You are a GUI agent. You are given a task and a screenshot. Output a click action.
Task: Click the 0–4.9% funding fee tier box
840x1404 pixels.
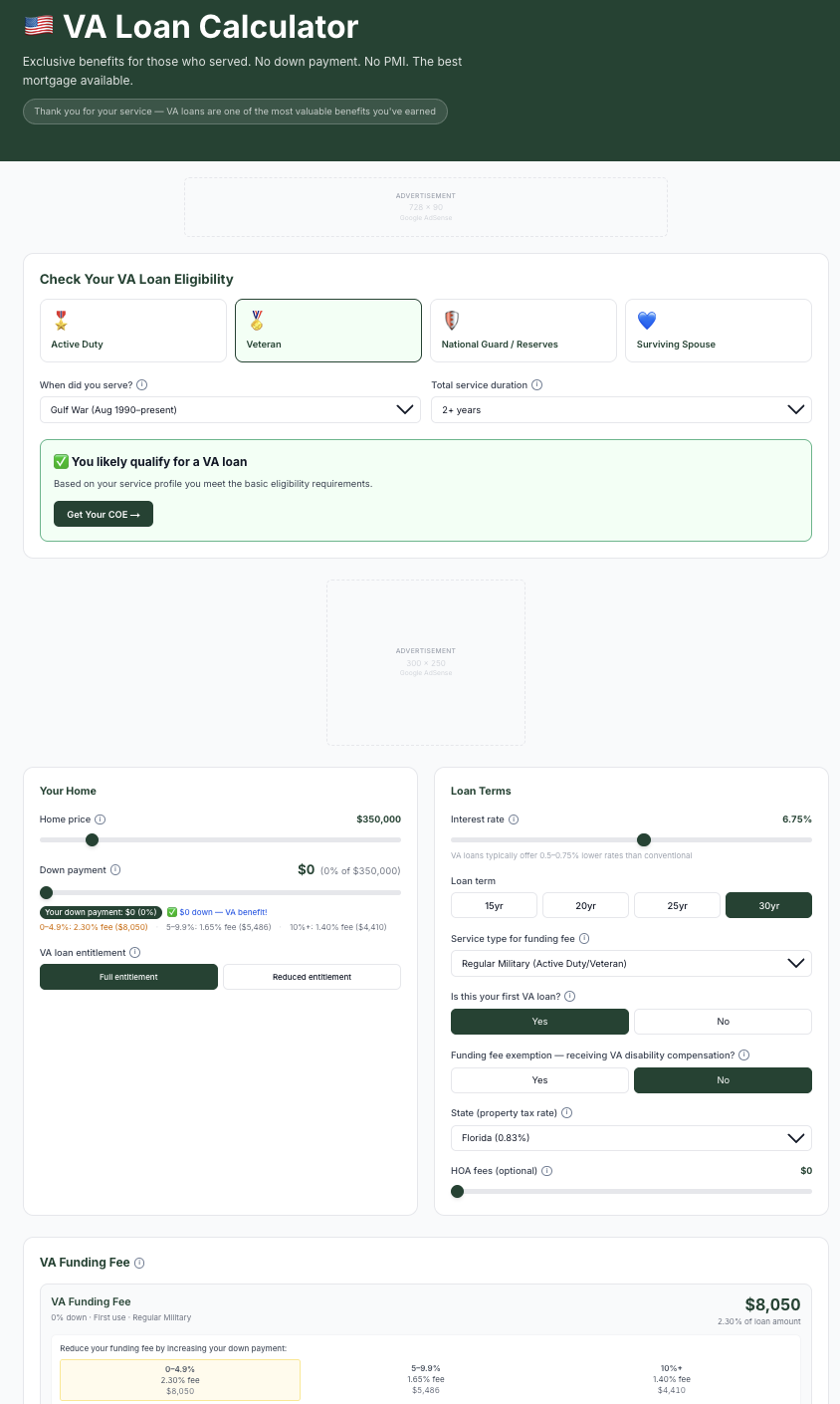[x=180, y=1380]
